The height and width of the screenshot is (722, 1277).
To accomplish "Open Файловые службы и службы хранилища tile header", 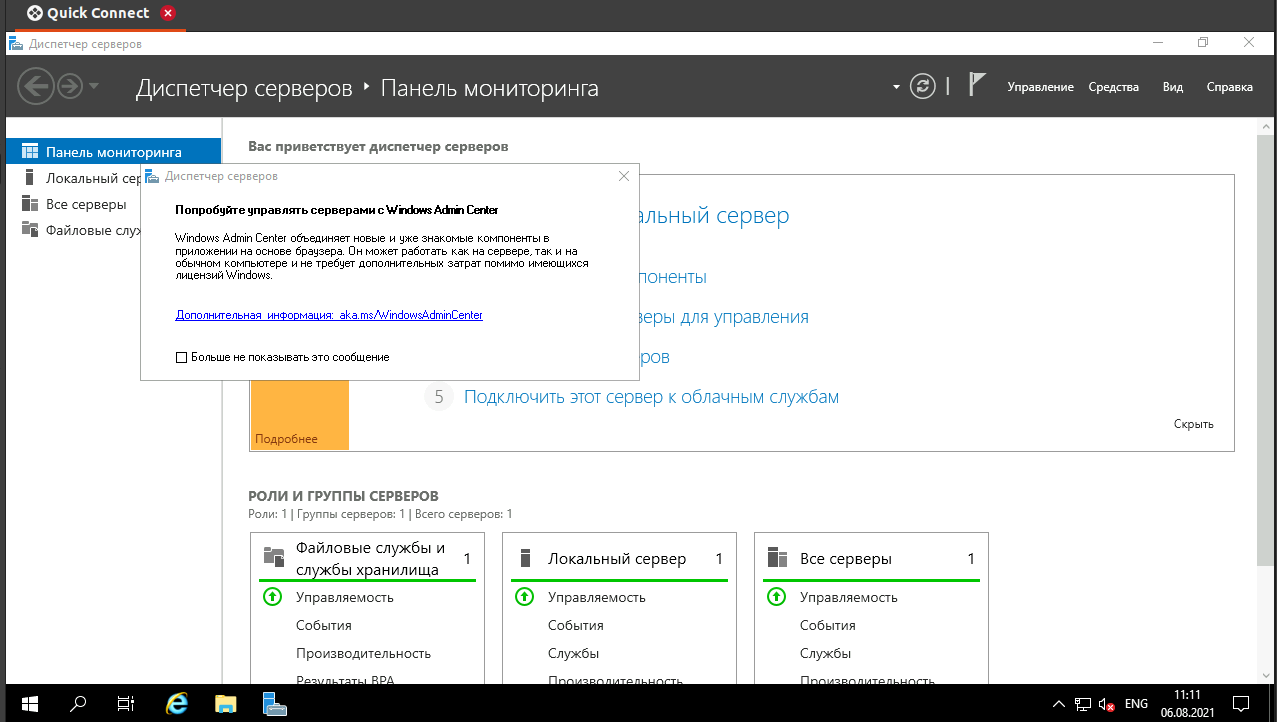I will pos(370,559).
